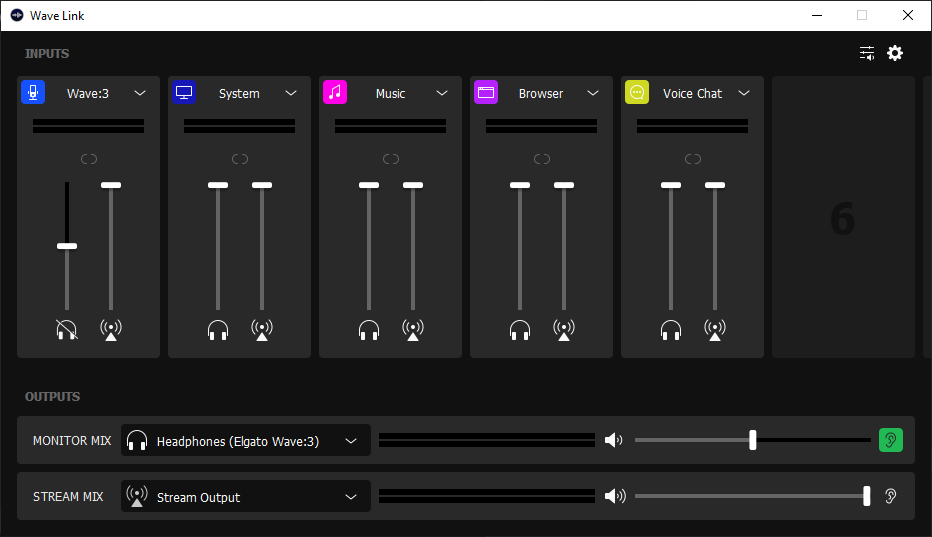Click the Monitor Mix volume slider handle

[x=753, y=440]
